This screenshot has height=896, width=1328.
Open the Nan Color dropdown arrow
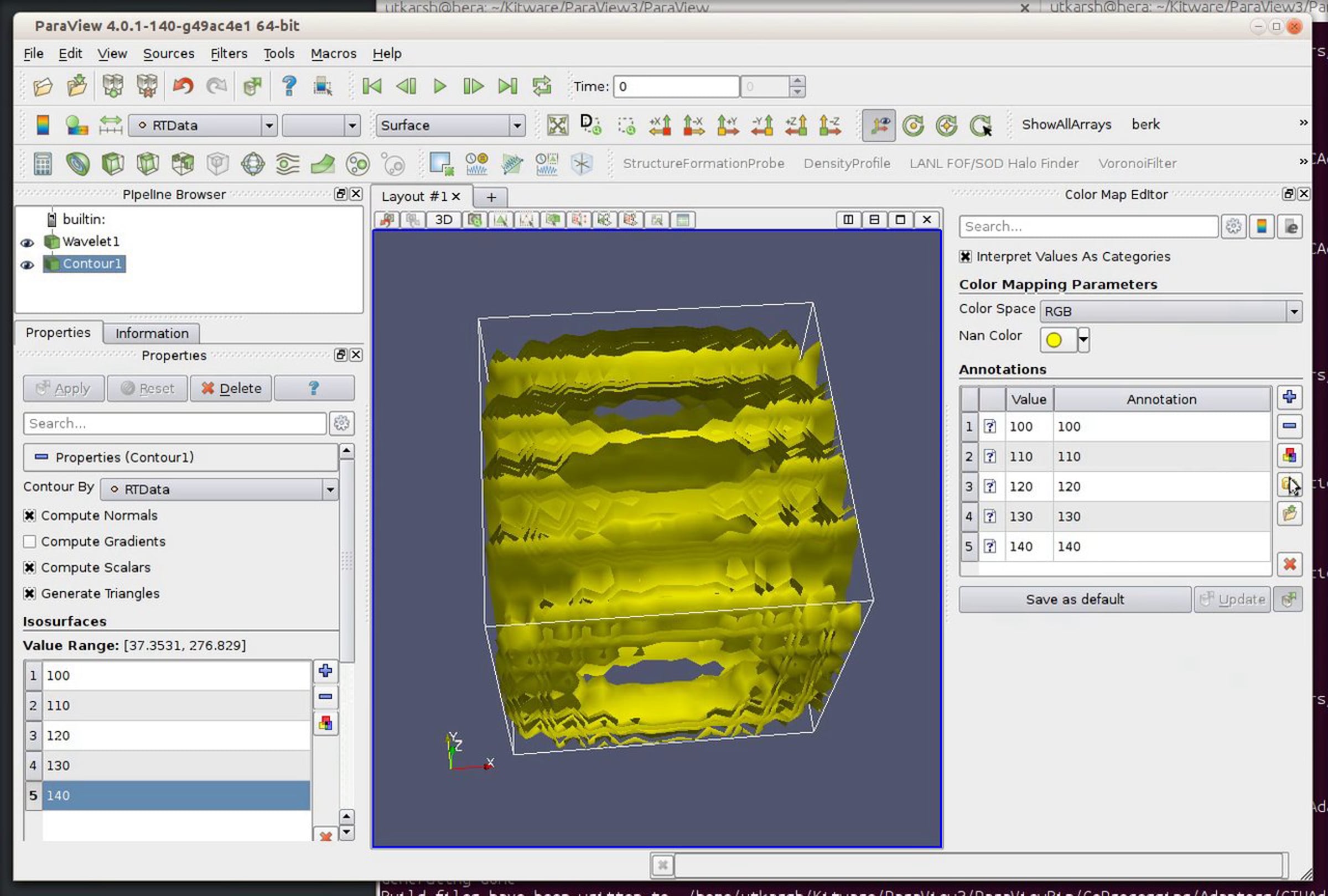click(1083, 340)
